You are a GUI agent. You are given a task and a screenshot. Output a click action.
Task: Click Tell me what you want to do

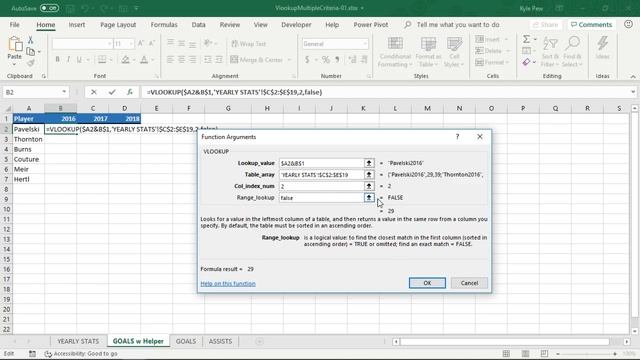point(458,24)
